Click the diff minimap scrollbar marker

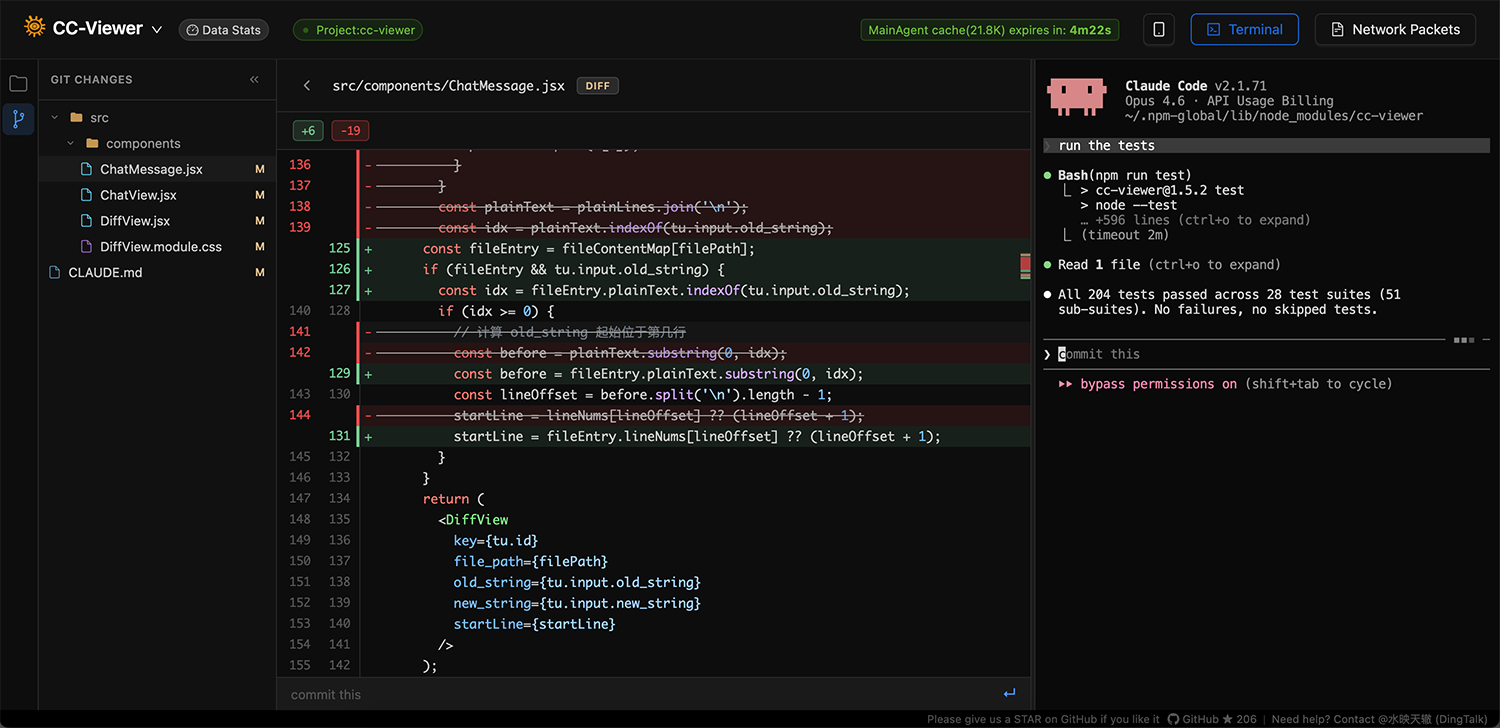pos(1025,266)
